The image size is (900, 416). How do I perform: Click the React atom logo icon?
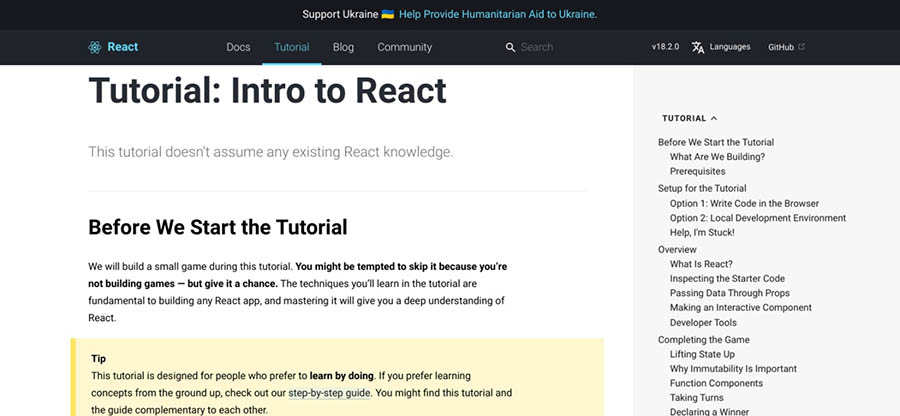click(95, 47)
